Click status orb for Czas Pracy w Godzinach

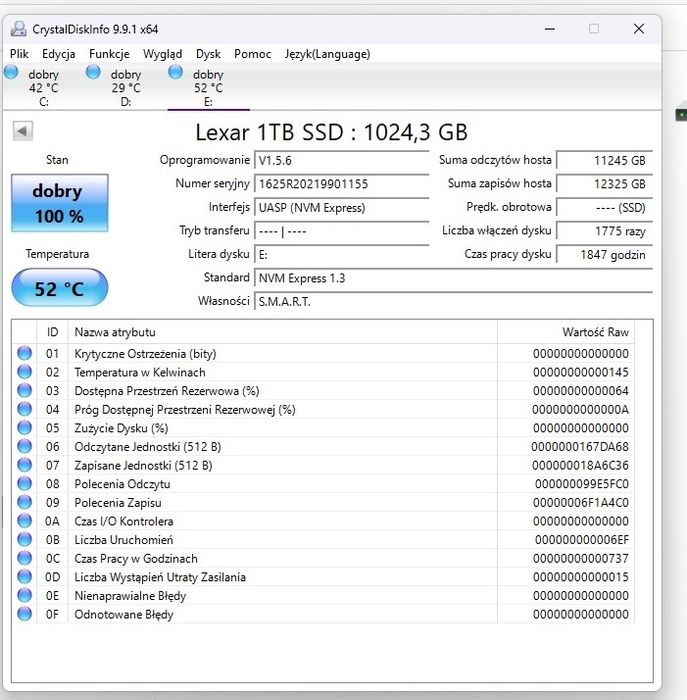[x=25, y=558]
